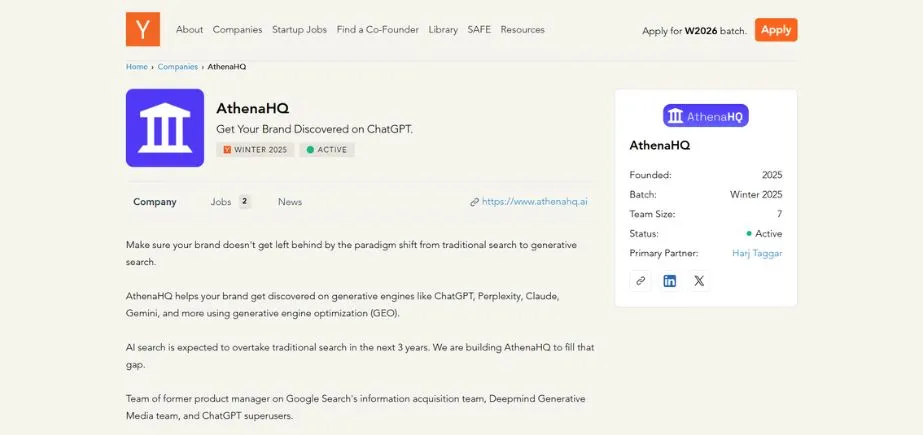Switch to the Jobs tab
Screen dimensions: 923x435
[221, 202]
